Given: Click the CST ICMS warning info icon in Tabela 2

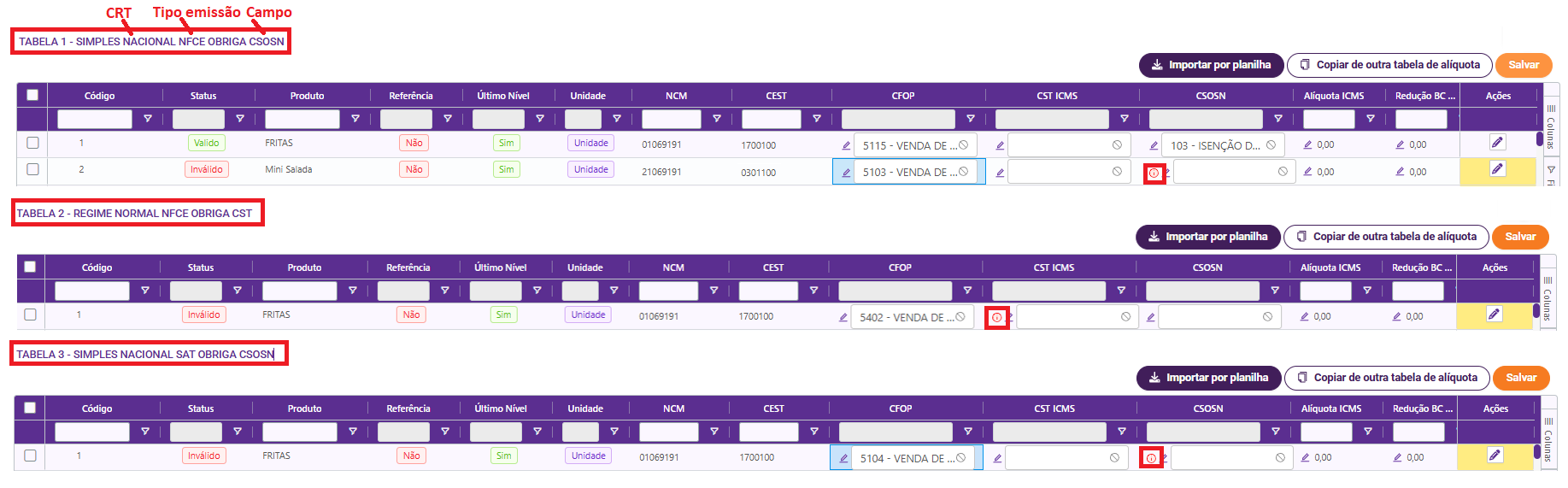Looking at the screenshot, I should 996,318.
